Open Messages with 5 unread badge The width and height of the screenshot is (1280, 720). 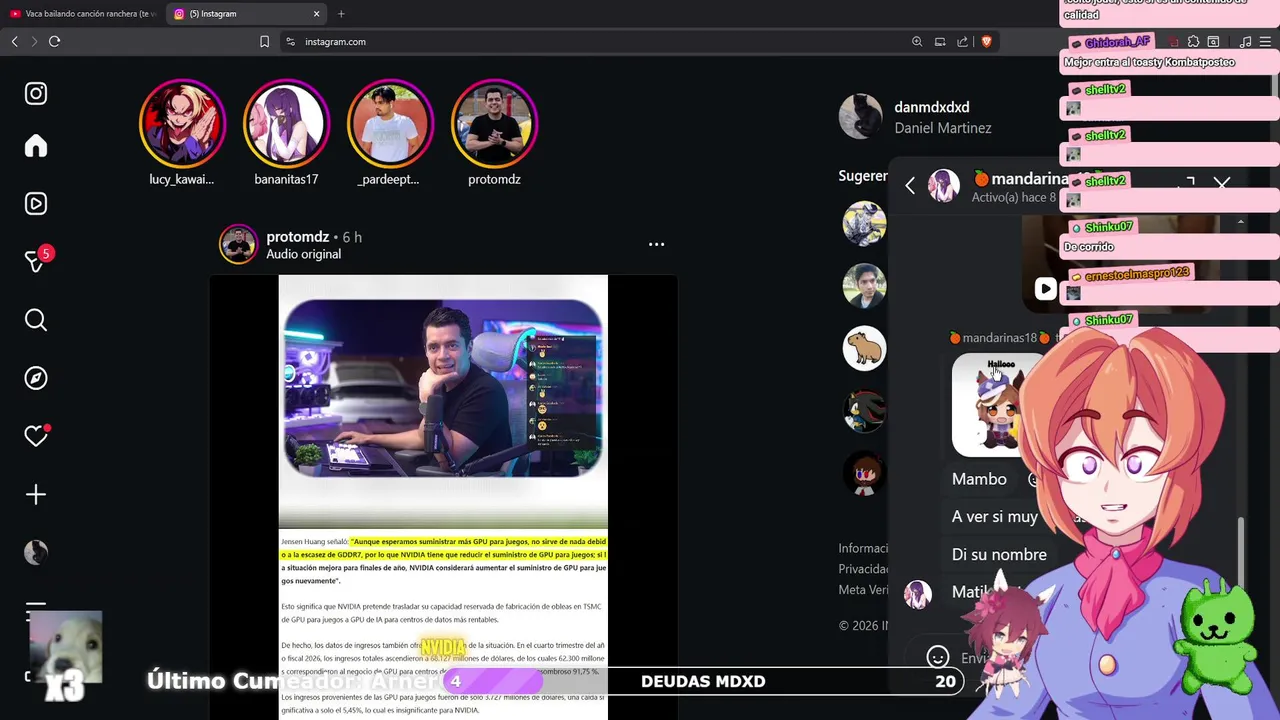point(36,261)
